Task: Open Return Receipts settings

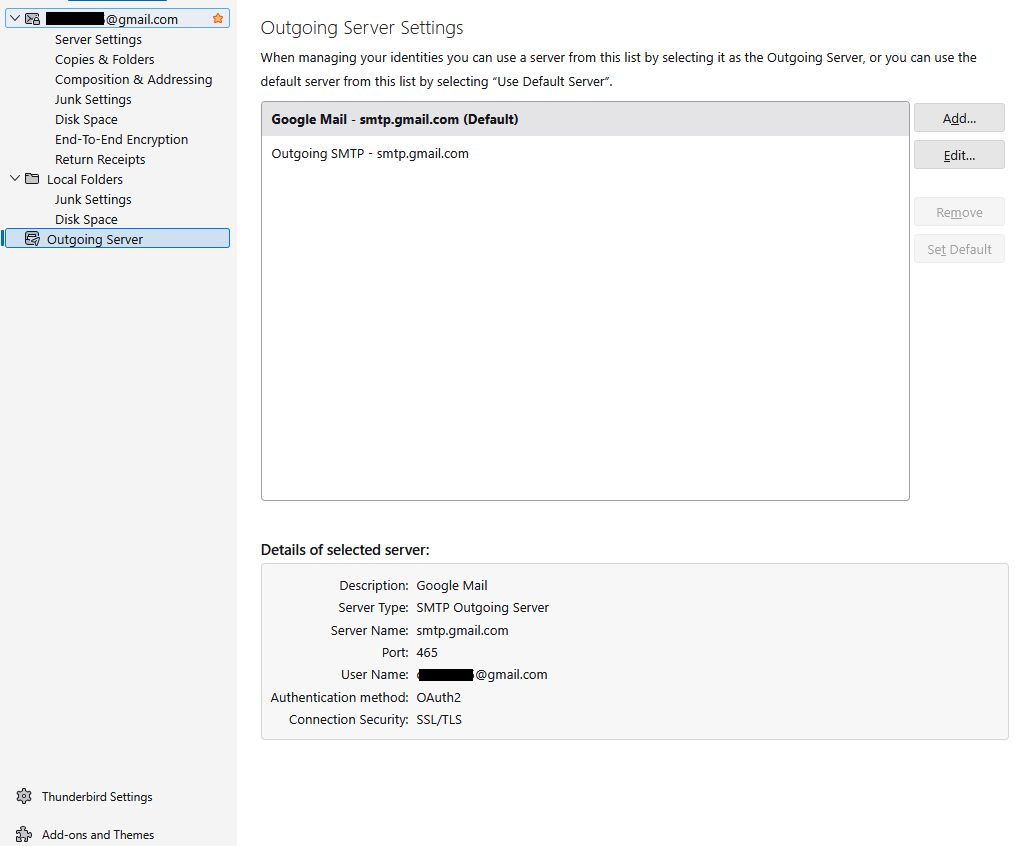Action: [x=100, y=160]
